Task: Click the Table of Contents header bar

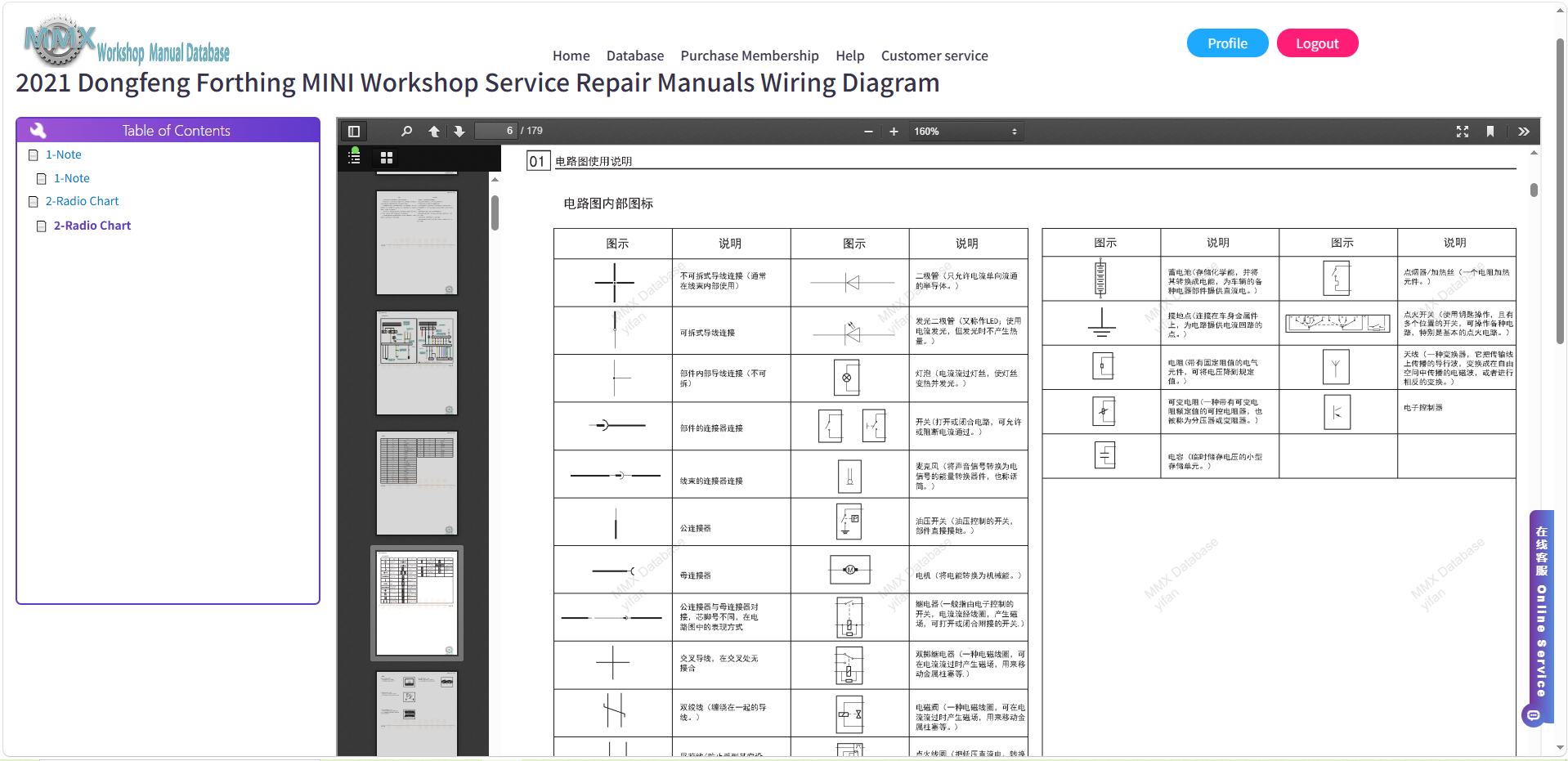Action: pos(168,130)
